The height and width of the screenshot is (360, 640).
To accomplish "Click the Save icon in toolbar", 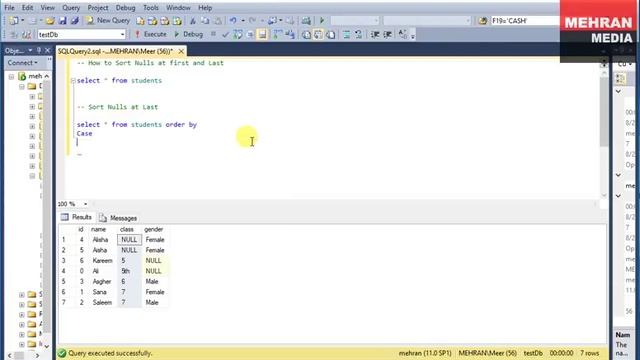I will (x=62, y=20).
